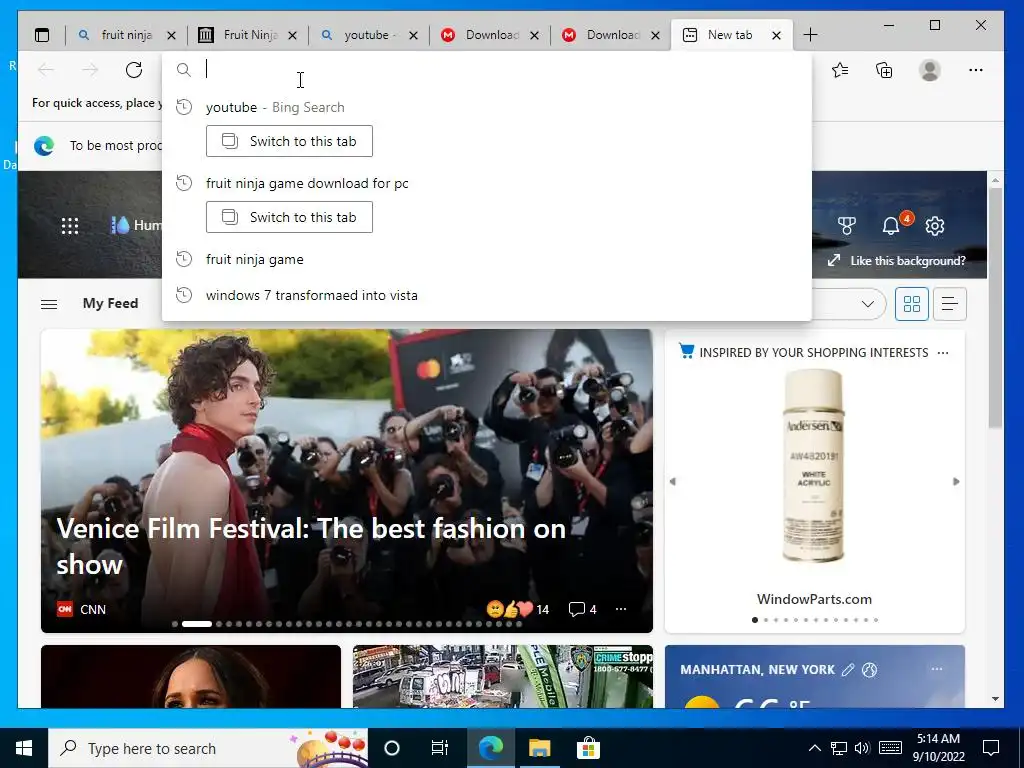The image size is (1024, 768).
Task: Expand the feed layout dropdown chevron
Action: click(868, 304)
